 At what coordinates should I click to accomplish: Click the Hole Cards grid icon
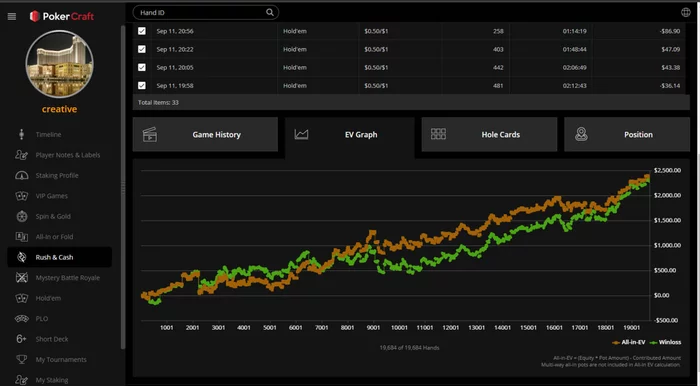coord(438,134)
